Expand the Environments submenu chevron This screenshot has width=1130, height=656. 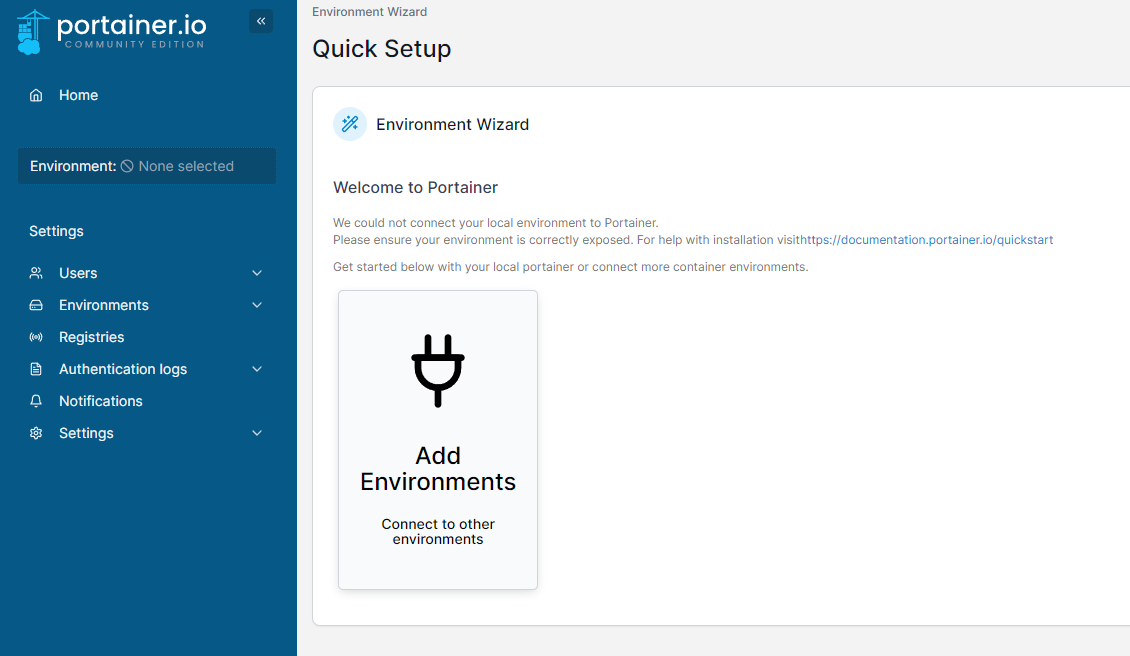click(257, 305)
